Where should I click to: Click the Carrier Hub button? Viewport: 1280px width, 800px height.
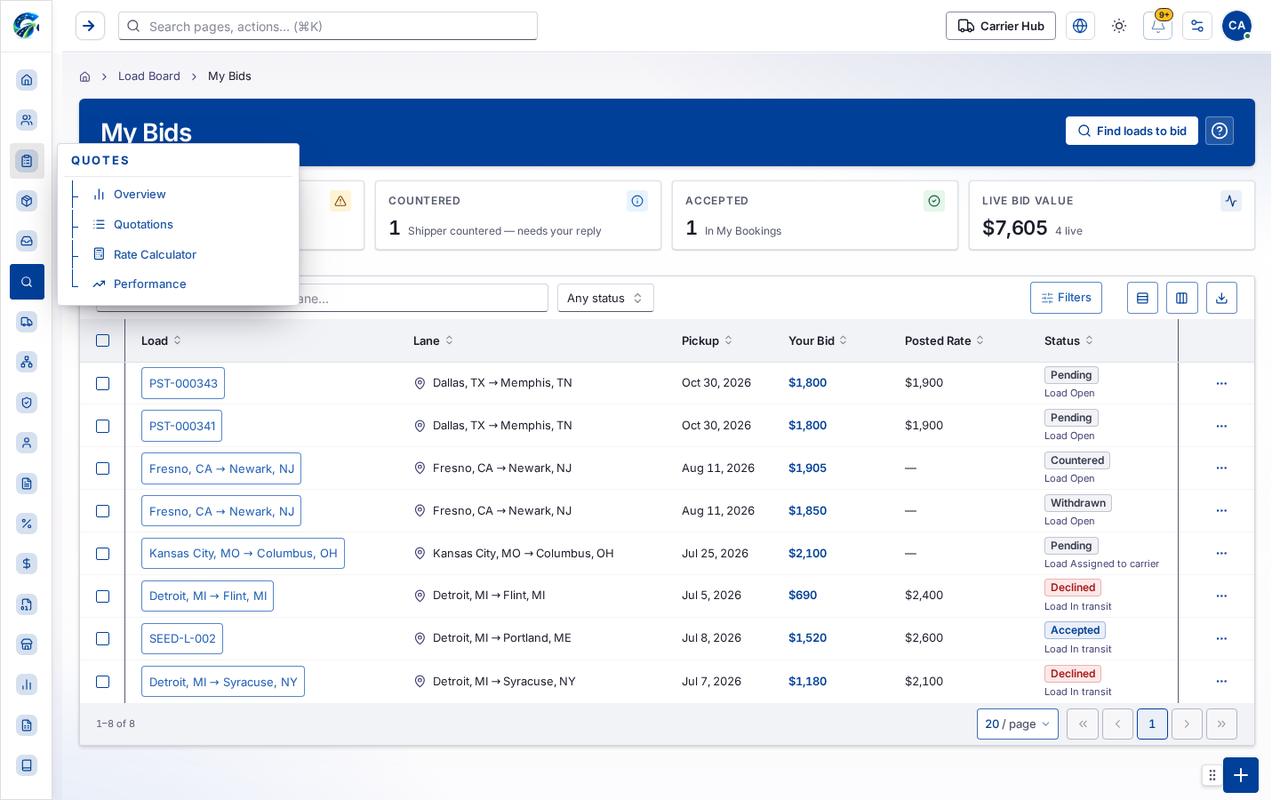pos(1001,26)
